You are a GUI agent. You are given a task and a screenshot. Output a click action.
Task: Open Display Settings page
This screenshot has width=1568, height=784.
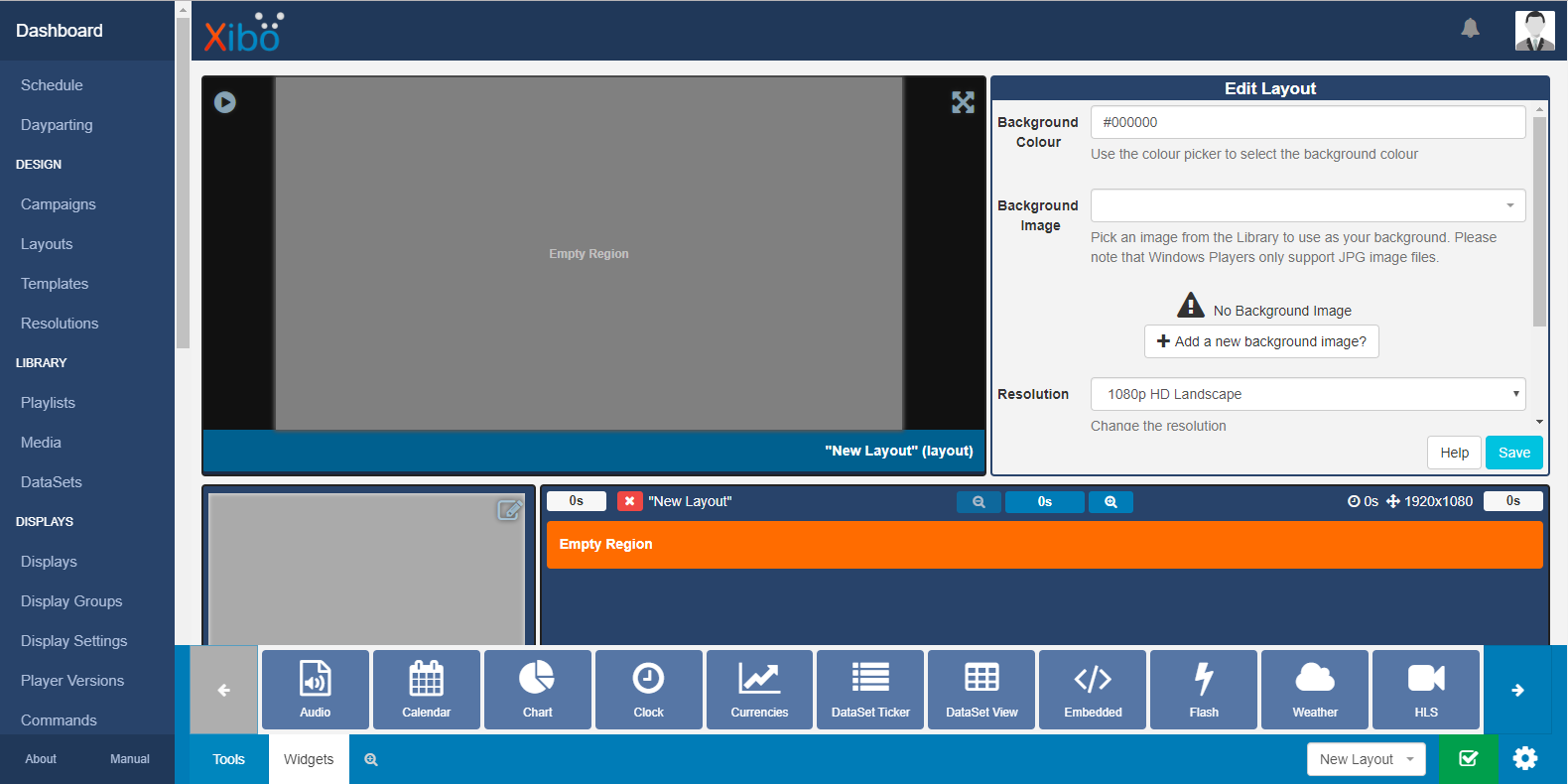[x=74, y=641]
